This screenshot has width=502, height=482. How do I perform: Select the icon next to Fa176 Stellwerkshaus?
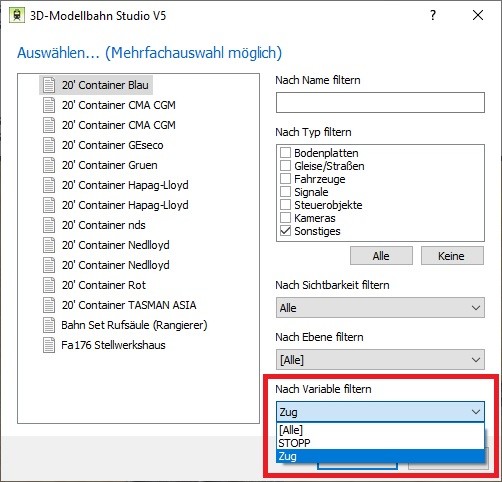(49, 345)
